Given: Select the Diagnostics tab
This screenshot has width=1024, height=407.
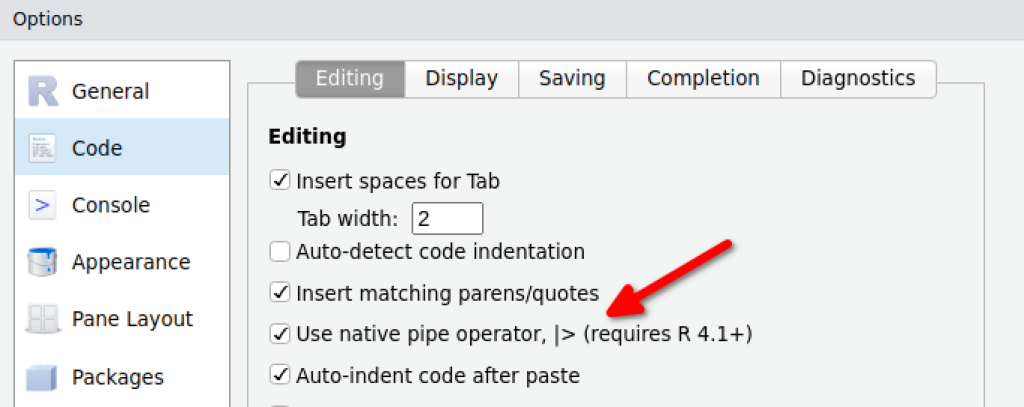Looking at the screenshot, I should click(x=858, y=79).
